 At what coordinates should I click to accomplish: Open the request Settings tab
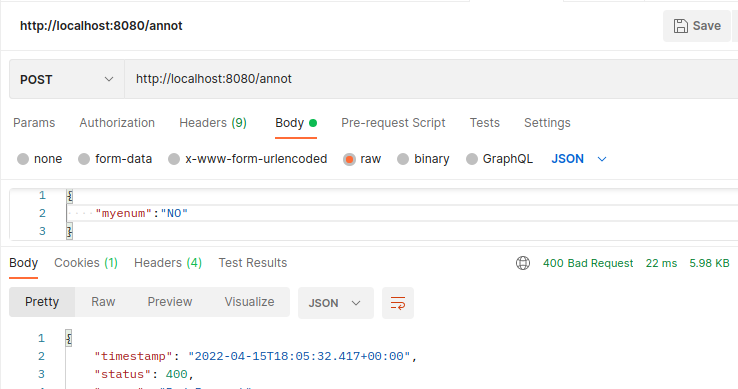(547, 123)
